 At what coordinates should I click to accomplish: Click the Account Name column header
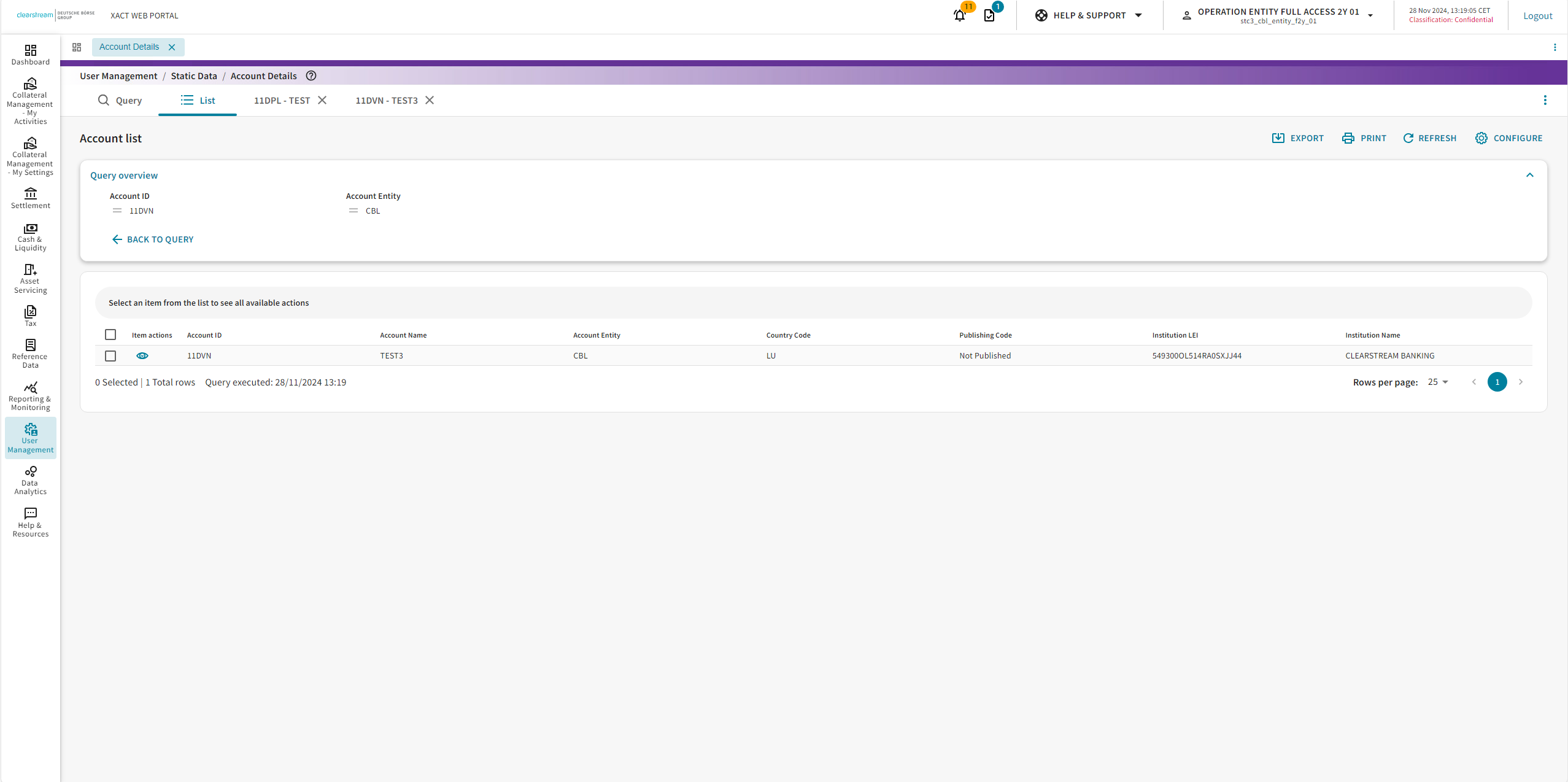click(x=403, y=335)
